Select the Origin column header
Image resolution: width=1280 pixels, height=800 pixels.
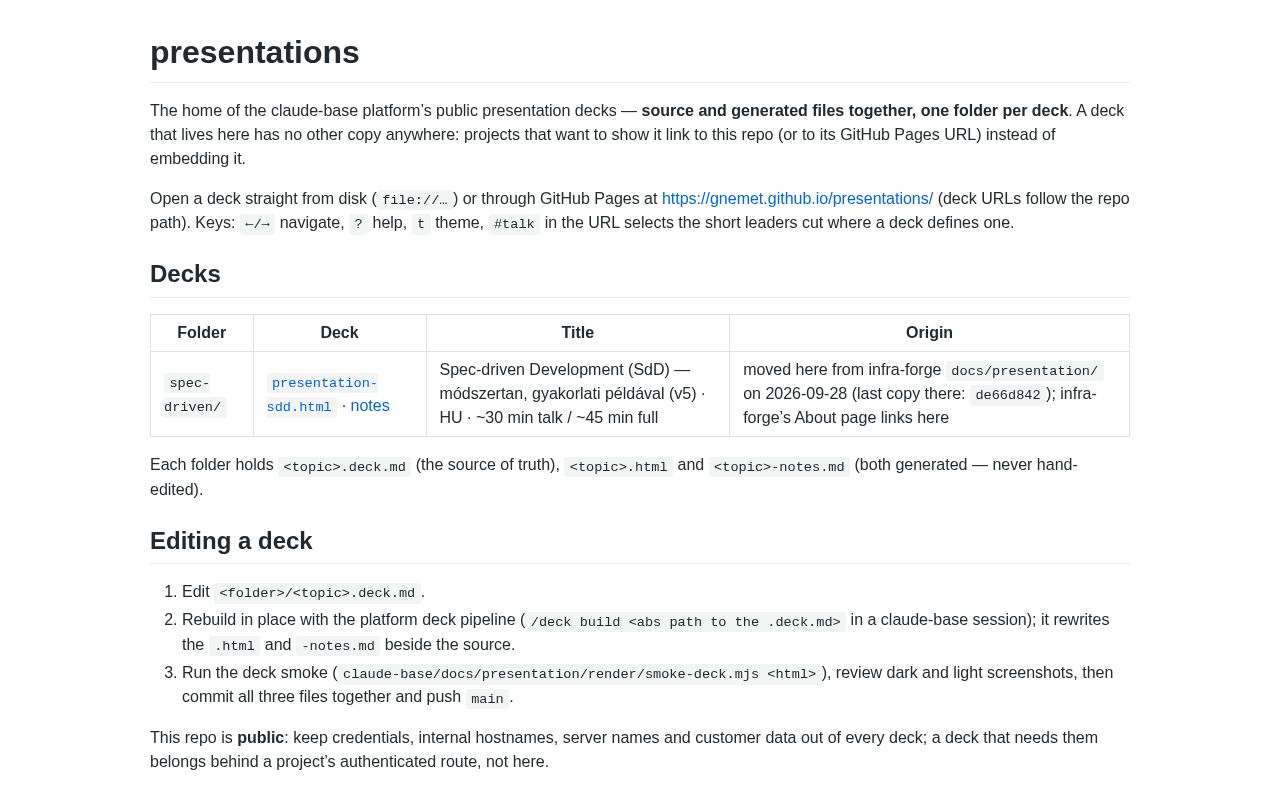(x=929, y=333)
